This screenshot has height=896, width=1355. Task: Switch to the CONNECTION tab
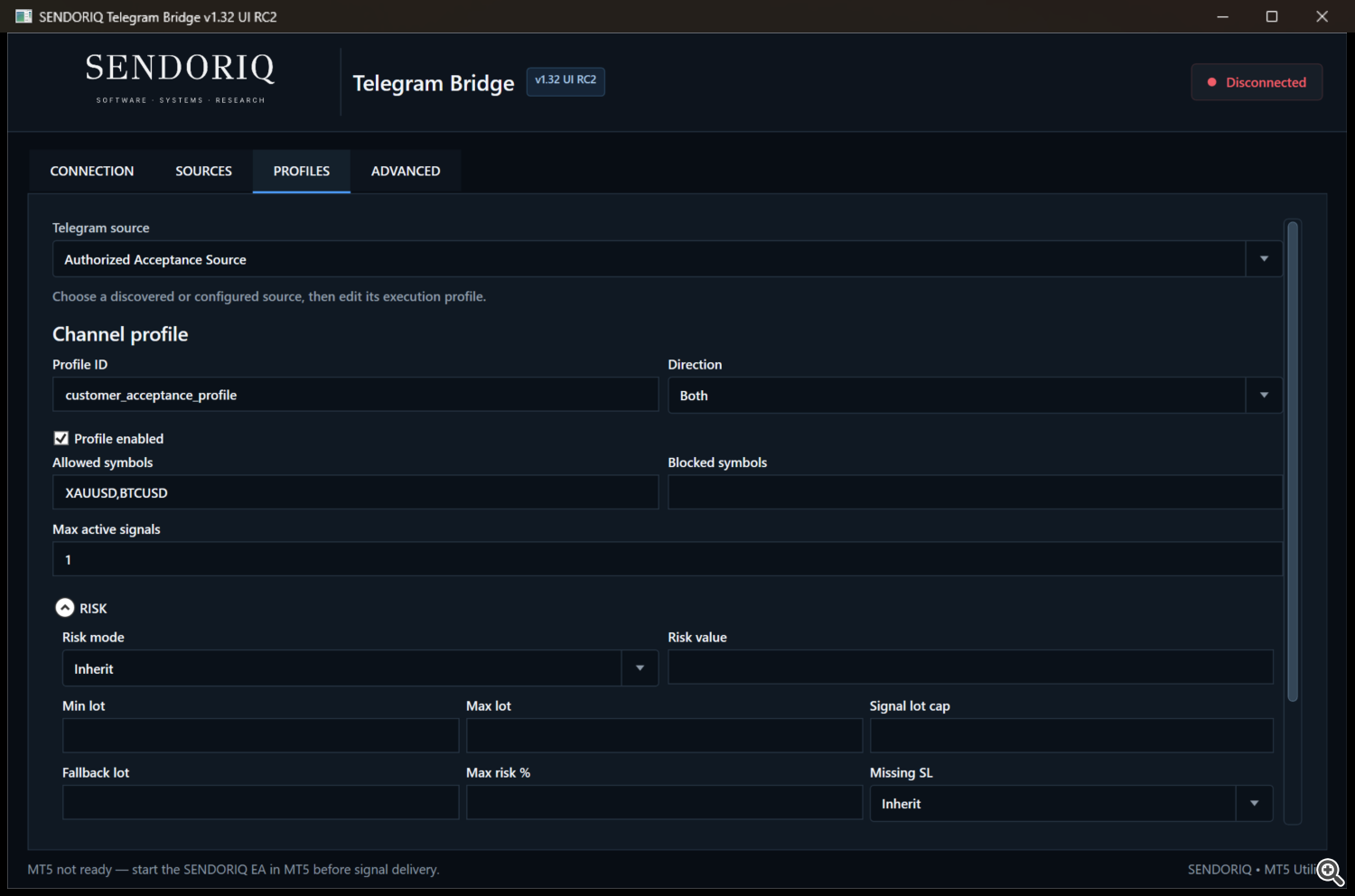tap(92, 171)
